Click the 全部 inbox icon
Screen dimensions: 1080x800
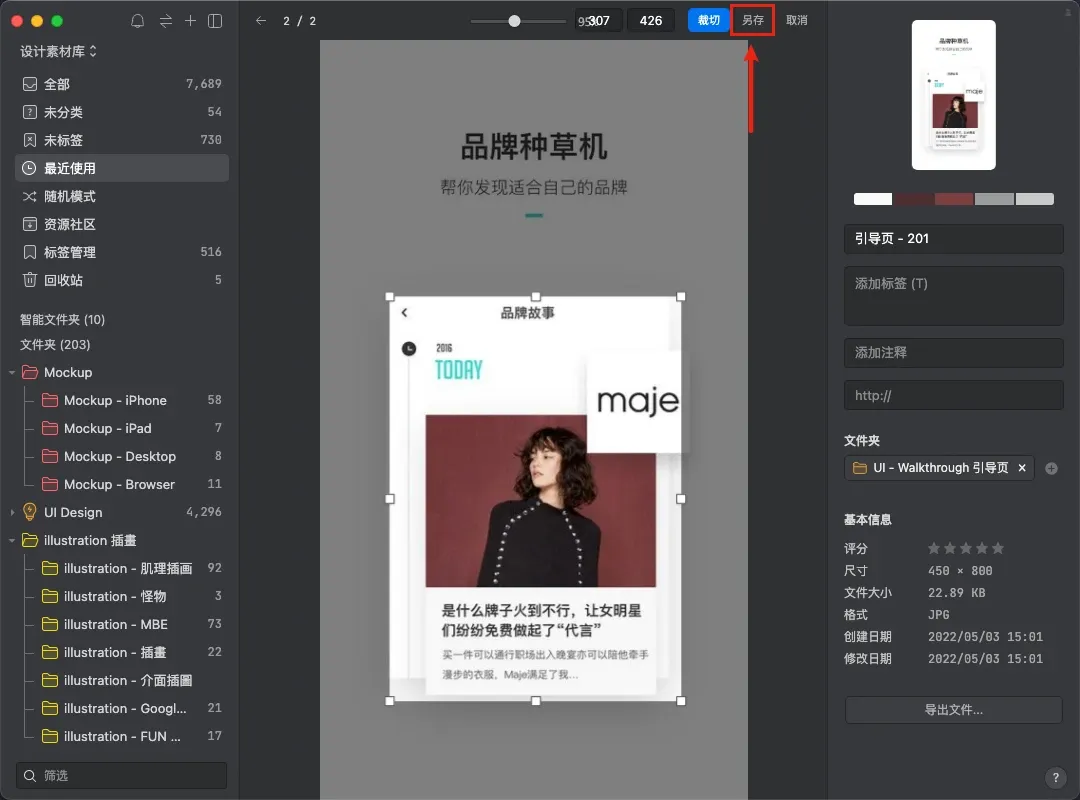30,84
